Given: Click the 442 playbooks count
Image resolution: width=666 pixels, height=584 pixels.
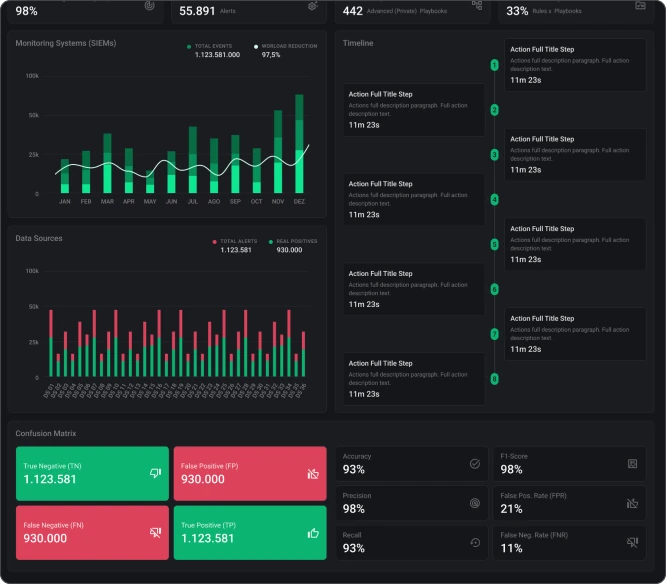Looking at the screenshot, I should pyautogui.click(x=353, y=11).
